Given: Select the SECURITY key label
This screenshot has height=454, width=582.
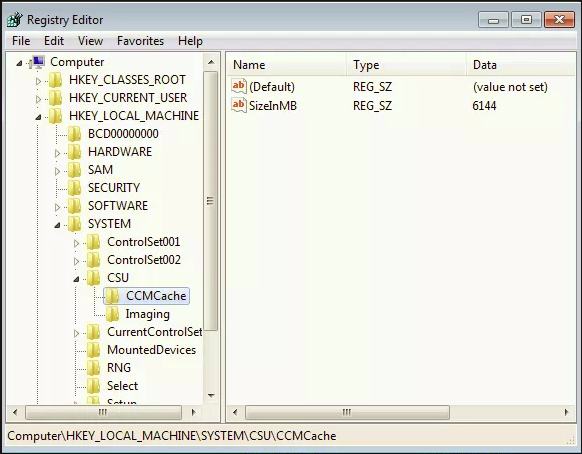Looking at the screenshot, I should (x=114, y=188).
